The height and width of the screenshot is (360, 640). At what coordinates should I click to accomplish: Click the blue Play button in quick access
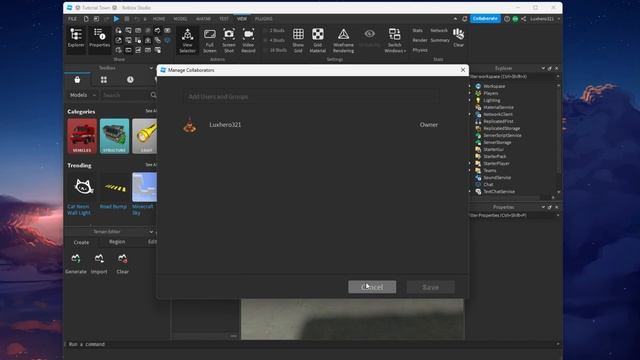click(x=116, y=19)
